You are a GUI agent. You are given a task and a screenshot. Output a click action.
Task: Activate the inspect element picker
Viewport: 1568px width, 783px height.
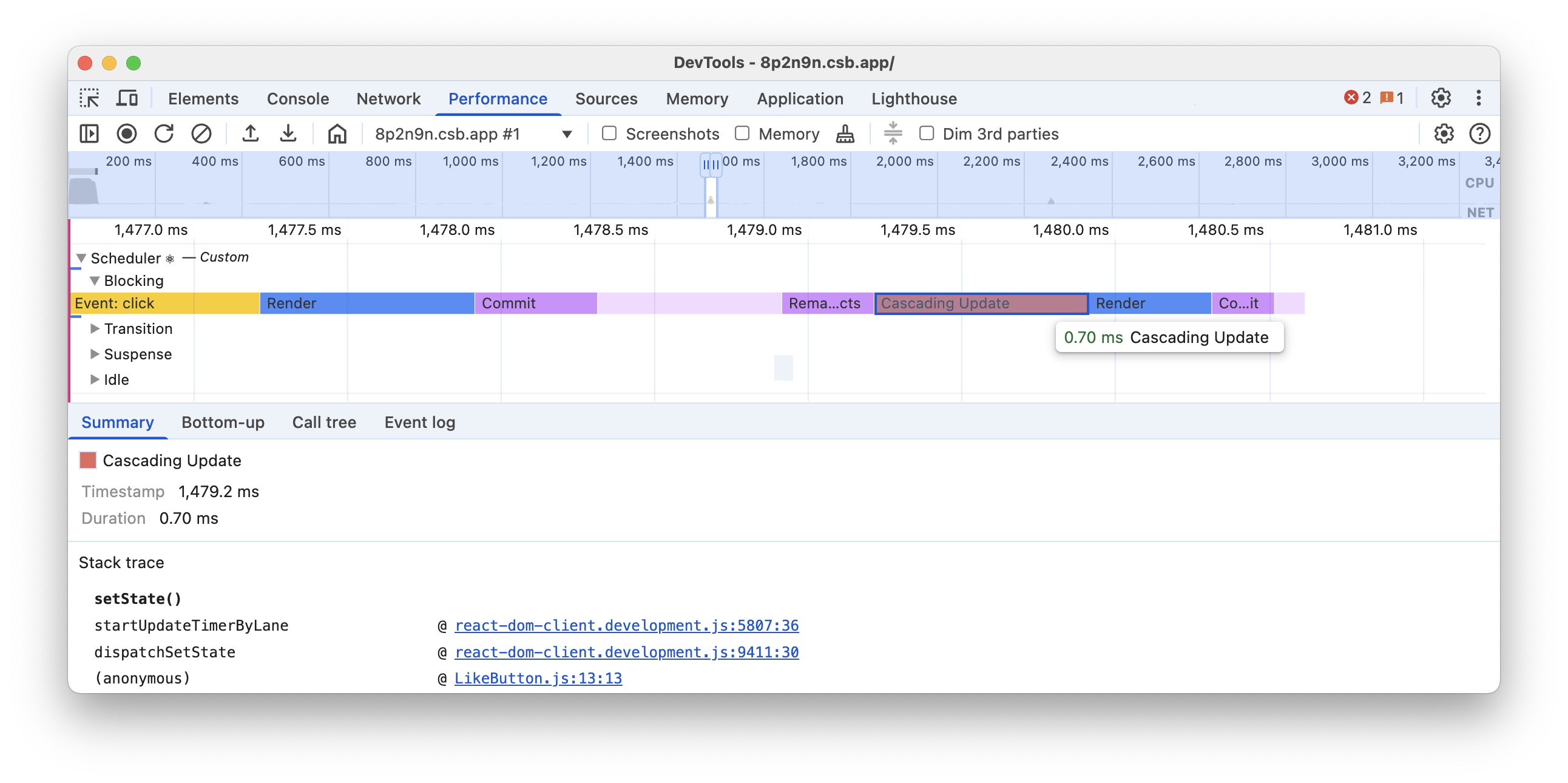[89, 98]
